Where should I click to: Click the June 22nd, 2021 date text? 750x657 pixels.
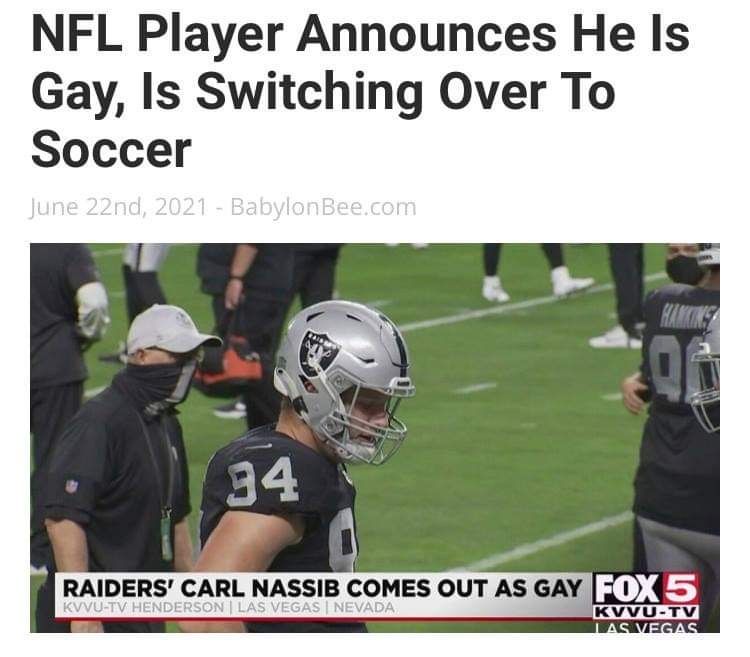119,207
